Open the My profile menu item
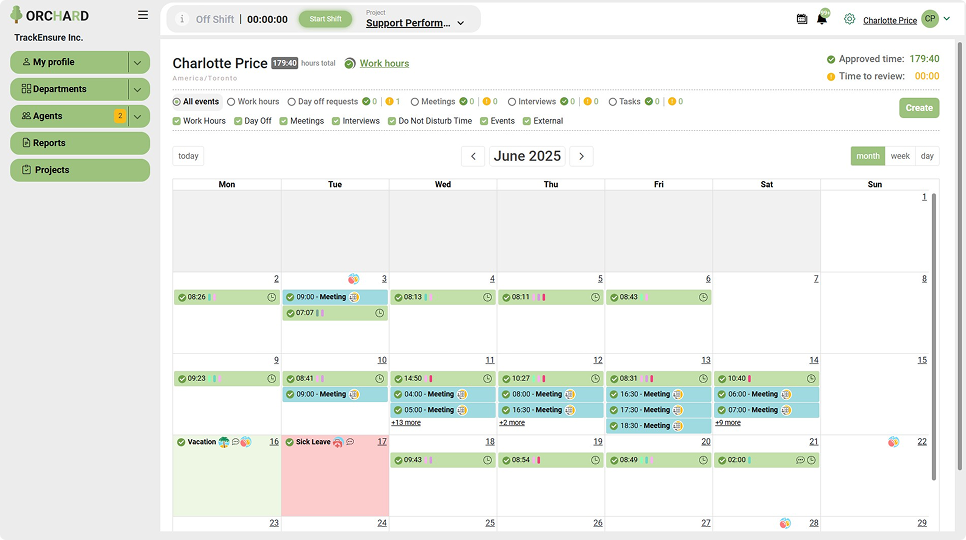Image resolution: width=966 pixels, height=540 pixels. click(x=69, y=62)
